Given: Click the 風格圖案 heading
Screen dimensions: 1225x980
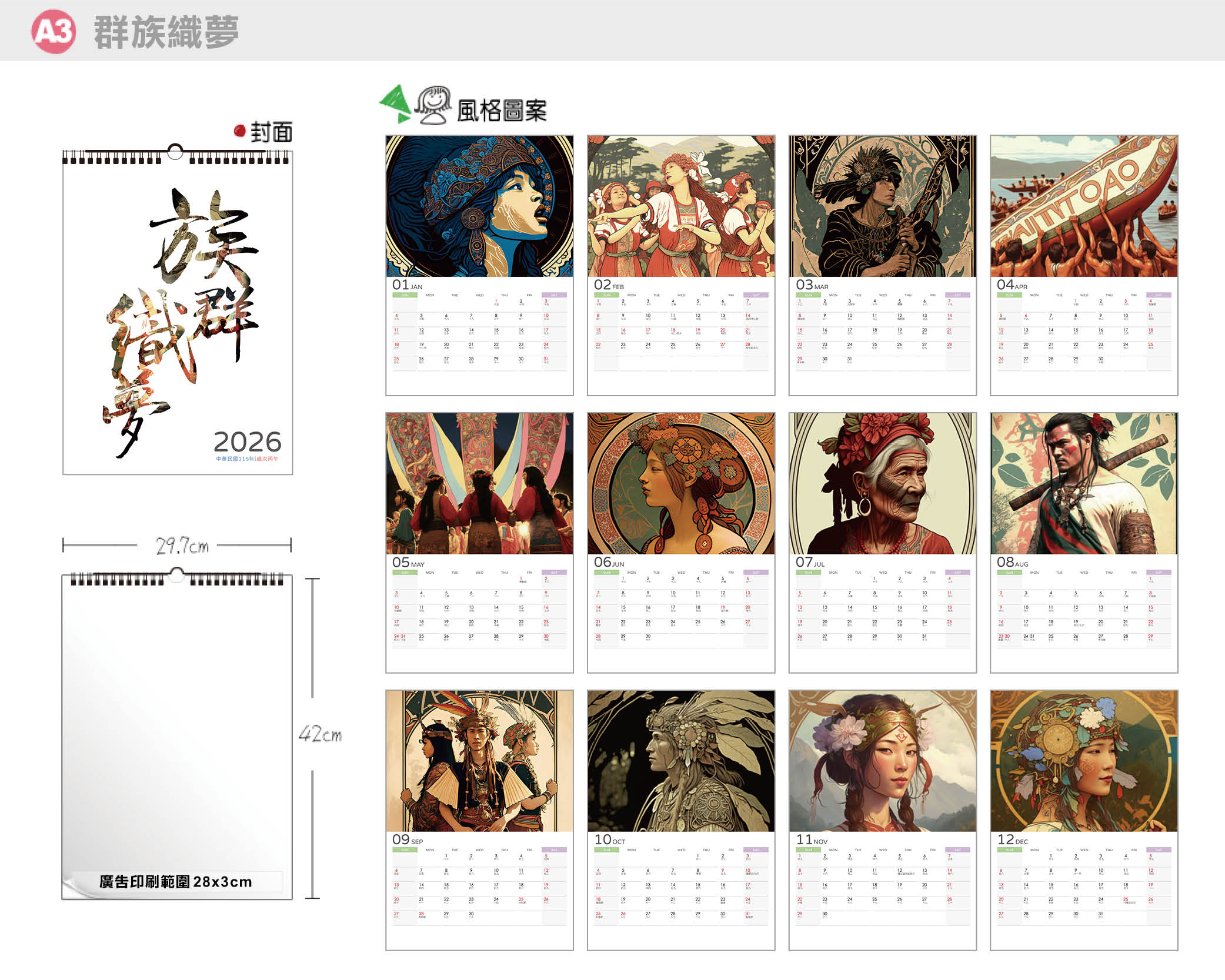Looking at the screenshot, I should coord(502,111).
